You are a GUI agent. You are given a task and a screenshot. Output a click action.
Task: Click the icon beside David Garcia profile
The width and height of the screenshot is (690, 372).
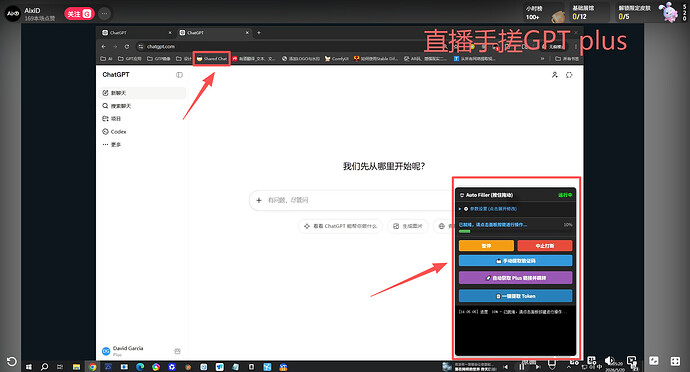pos(177,351)
